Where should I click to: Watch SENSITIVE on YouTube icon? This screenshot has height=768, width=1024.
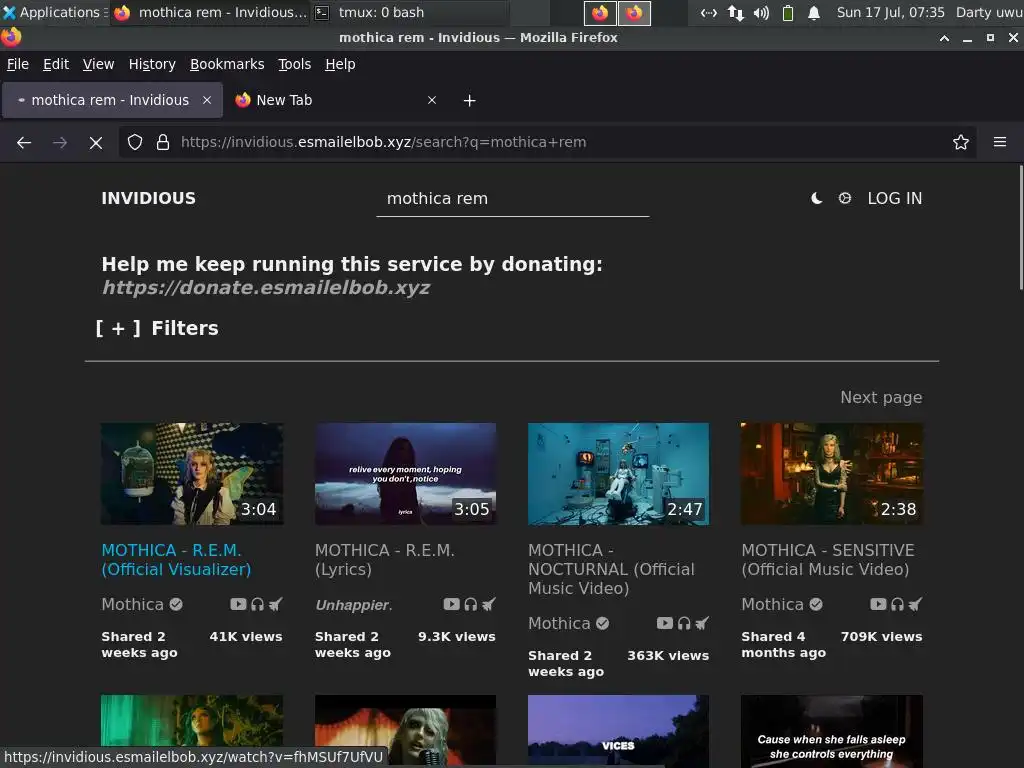[878, 604]
